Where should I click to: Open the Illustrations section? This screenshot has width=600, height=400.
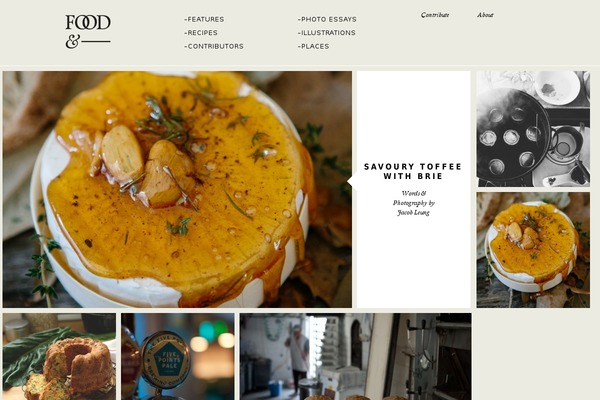coord(327,33)
